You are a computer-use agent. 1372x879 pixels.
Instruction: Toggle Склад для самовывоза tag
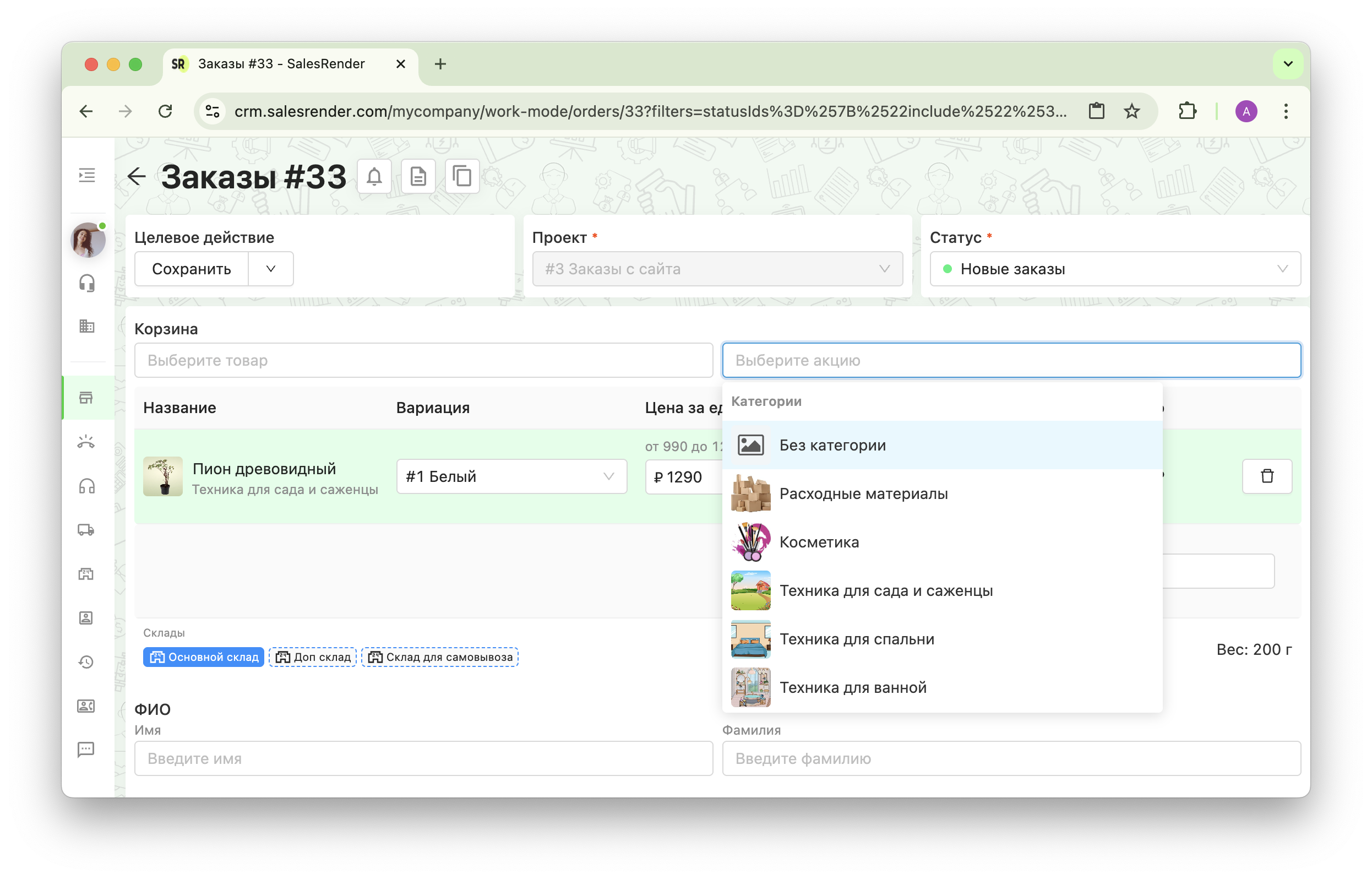[x=440, y=658]
